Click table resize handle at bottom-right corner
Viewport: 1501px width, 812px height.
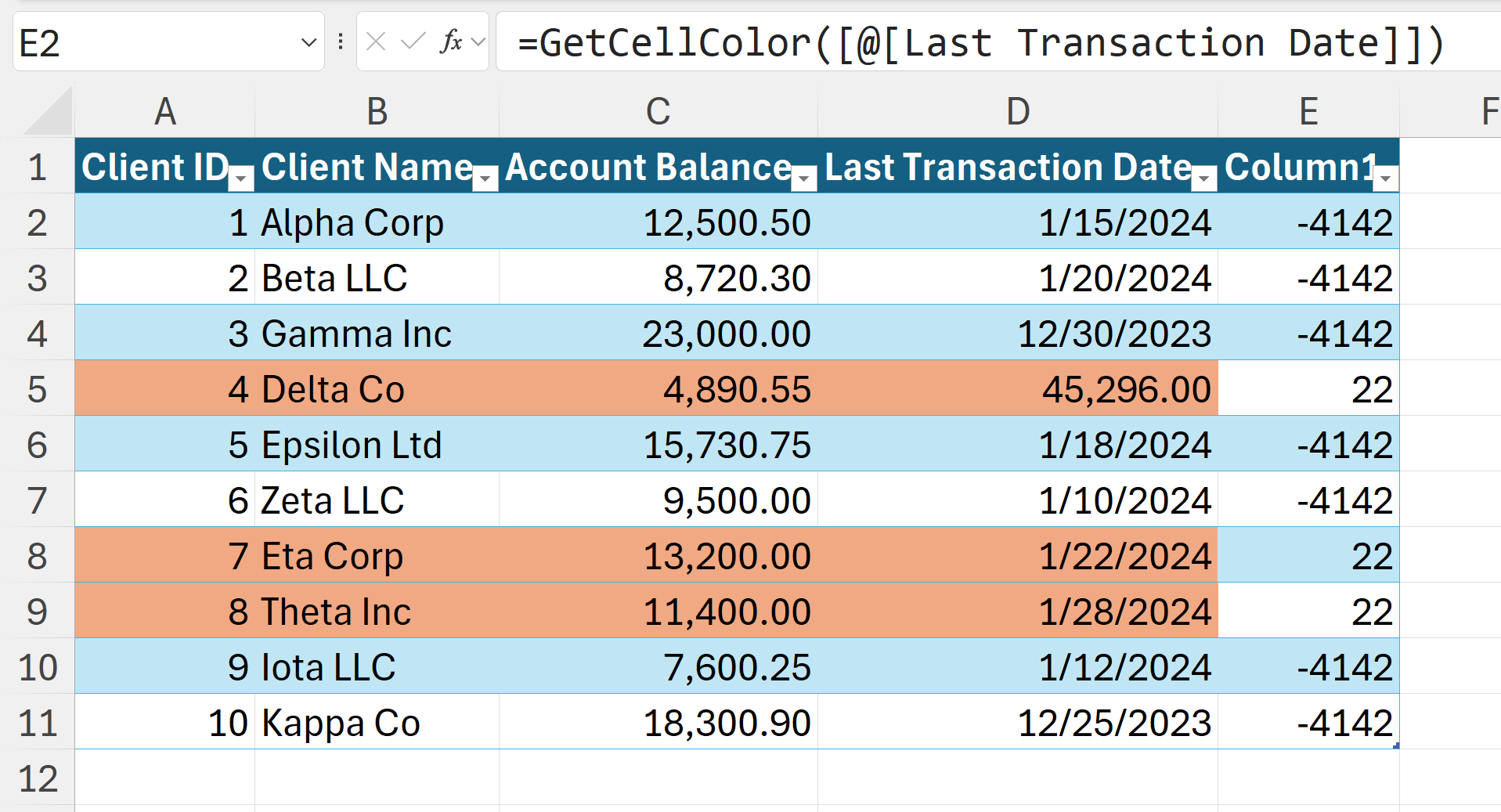[1396, 746]
